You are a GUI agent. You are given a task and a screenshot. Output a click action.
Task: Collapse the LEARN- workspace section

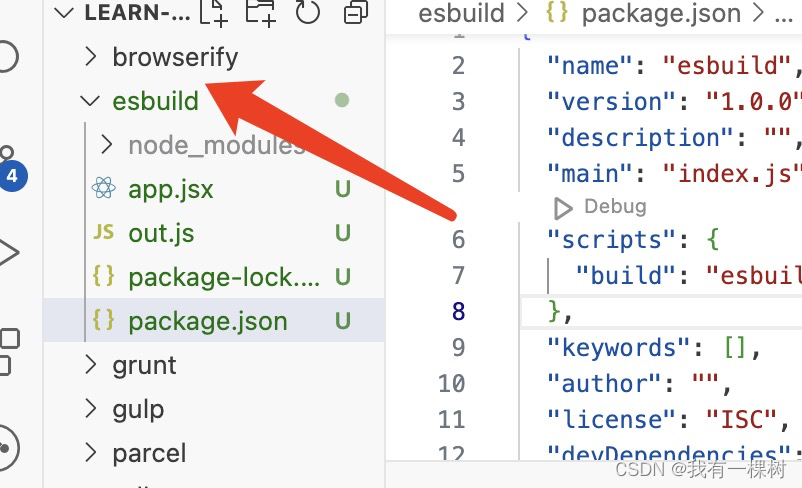(x=64, y=13)
